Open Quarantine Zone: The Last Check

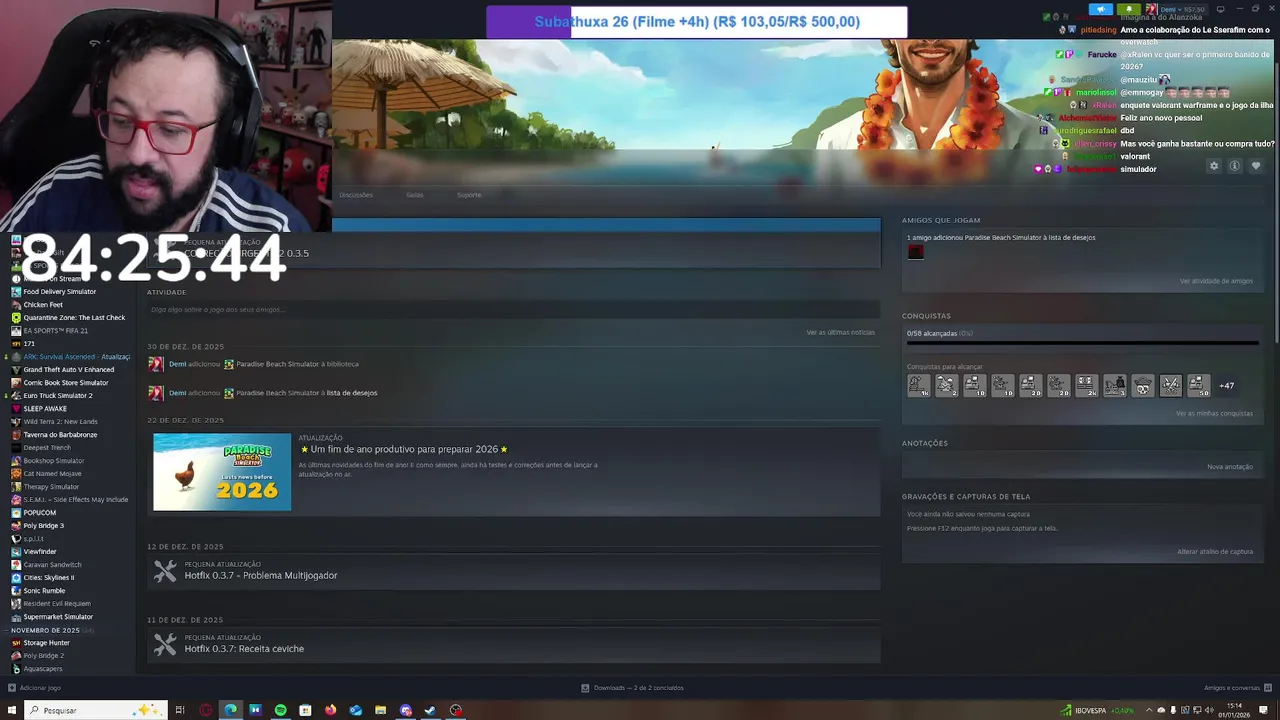click(74, 318)
